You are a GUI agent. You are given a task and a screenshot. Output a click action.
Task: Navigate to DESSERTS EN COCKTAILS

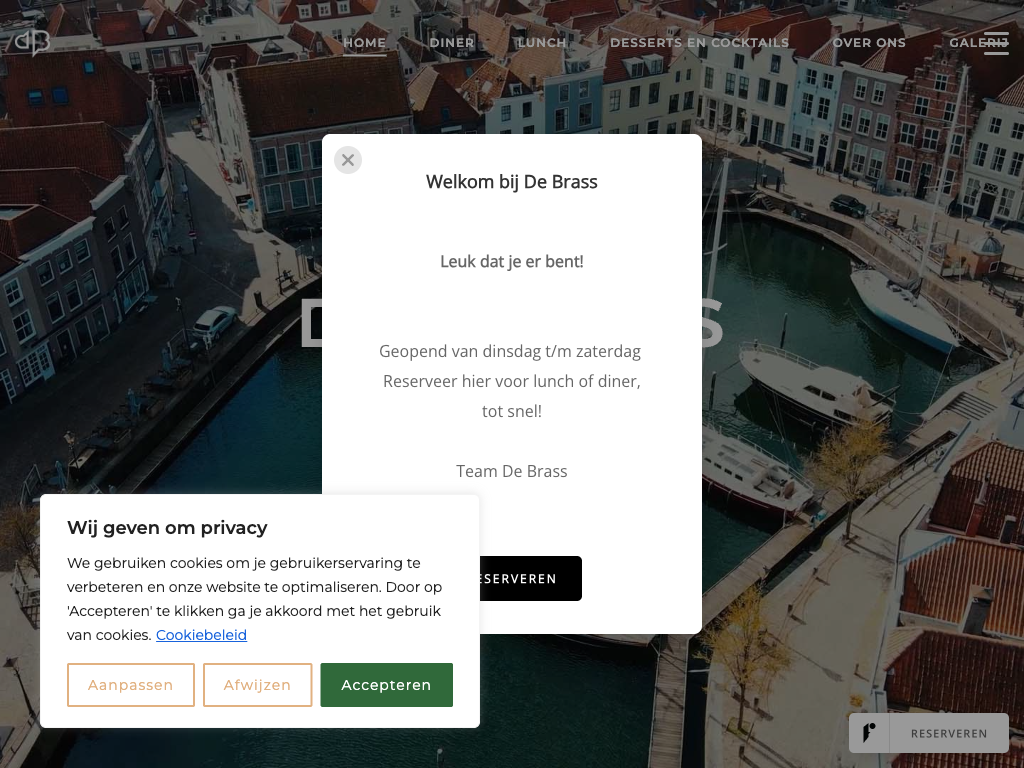point(699,43)
